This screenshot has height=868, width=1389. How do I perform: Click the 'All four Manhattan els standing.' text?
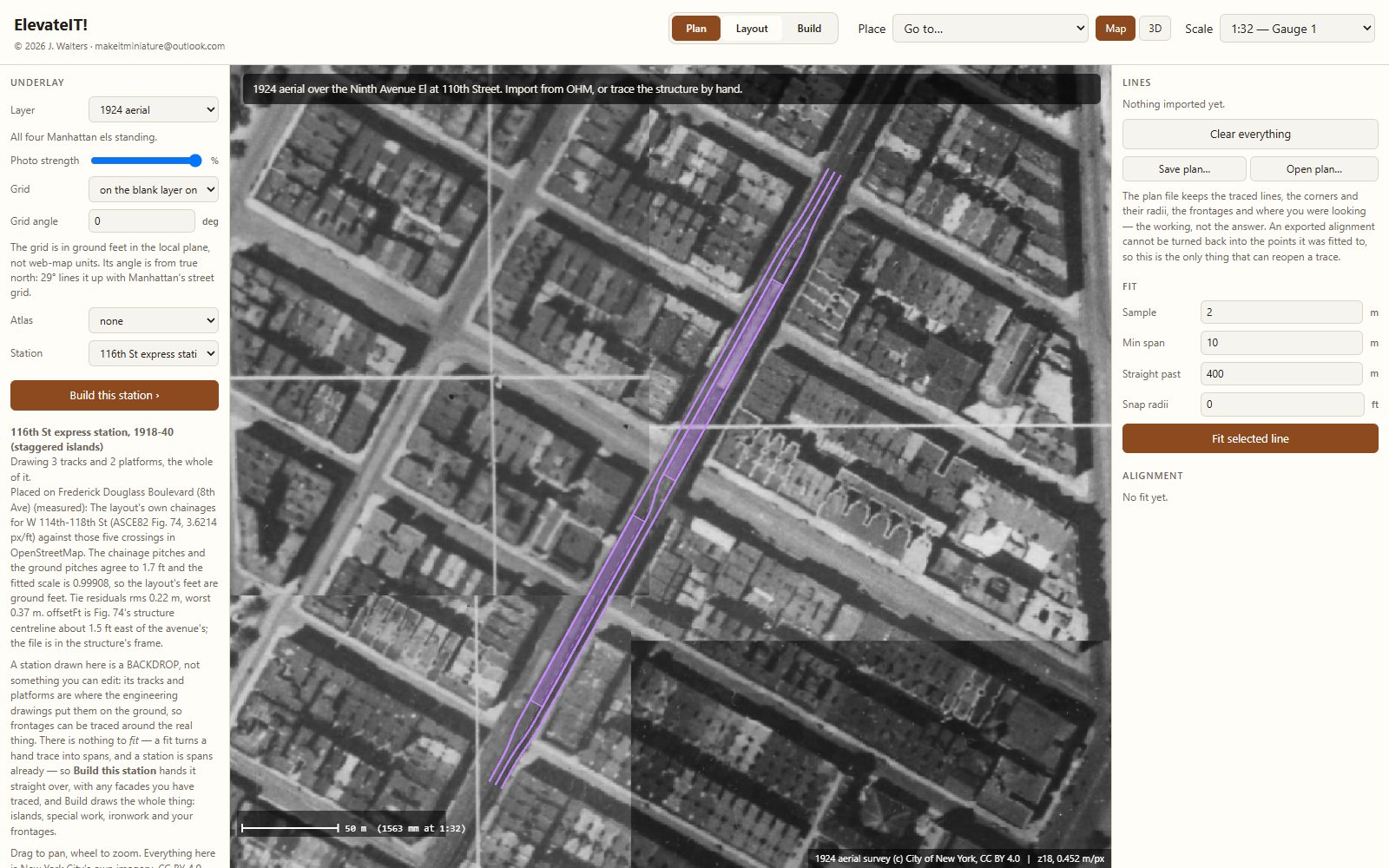click(x=83, y=137)
